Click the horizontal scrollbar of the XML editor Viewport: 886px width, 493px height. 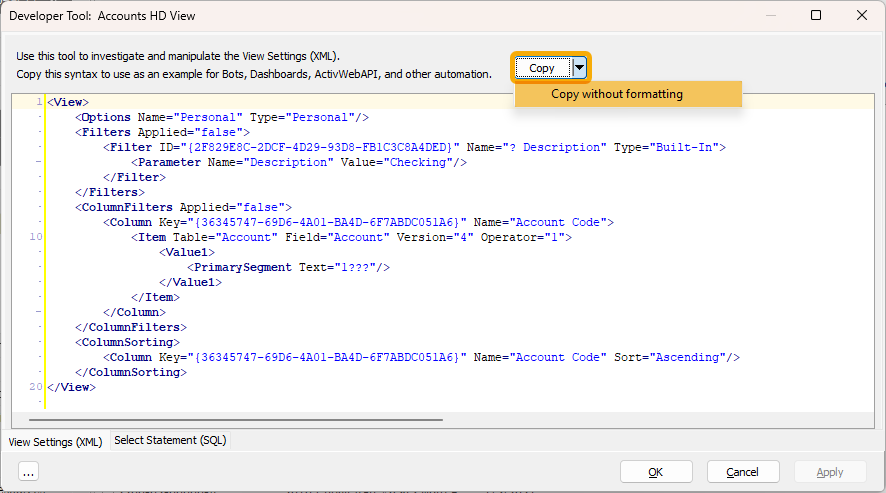pos(236,420)
